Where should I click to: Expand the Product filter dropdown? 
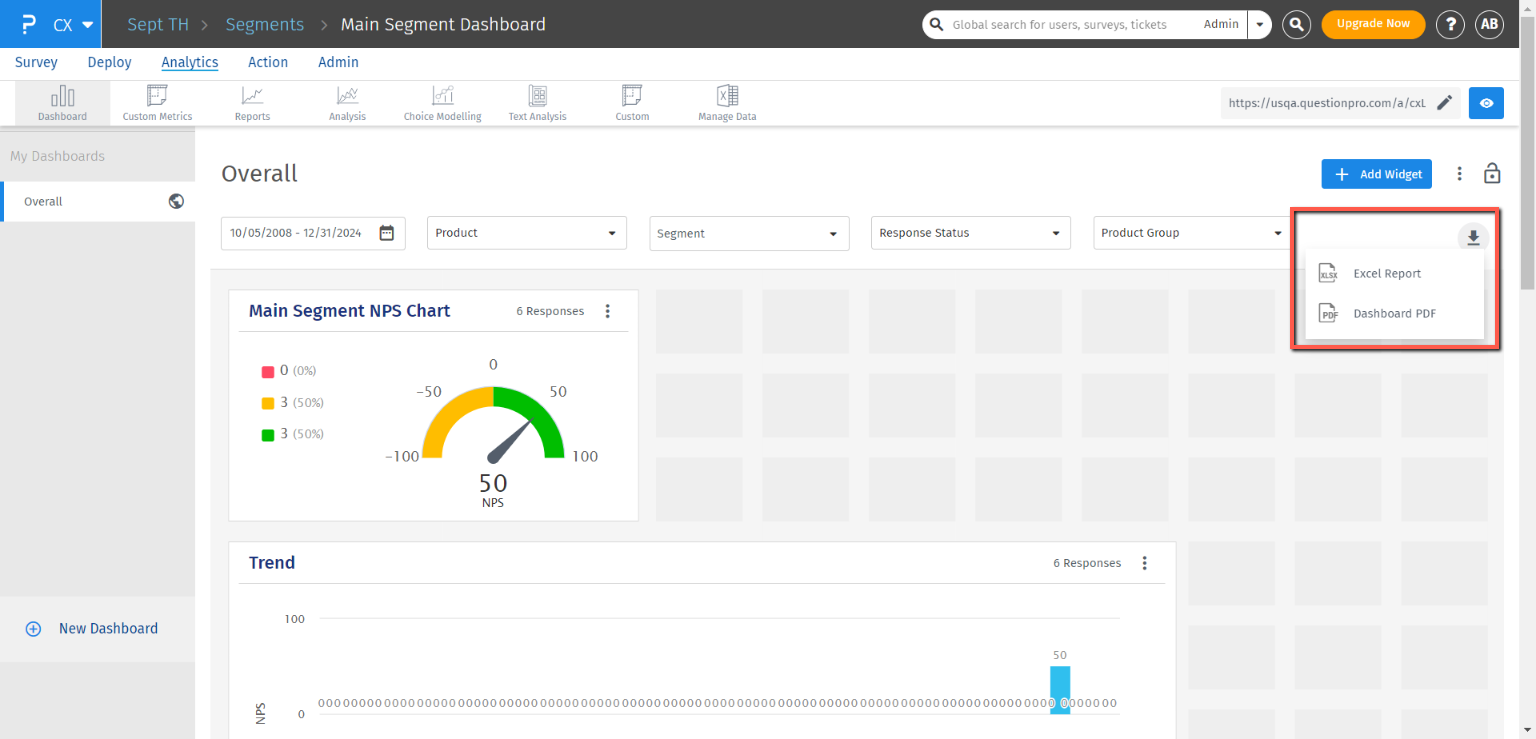[x=527, y=233]
